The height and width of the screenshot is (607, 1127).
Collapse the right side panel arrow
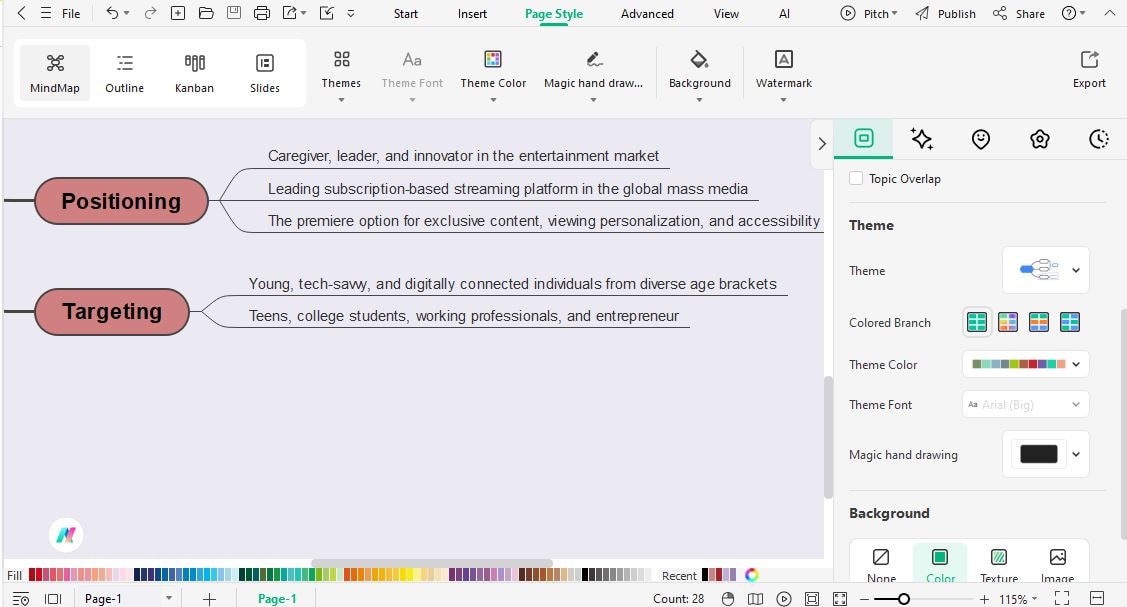tap(822, 144)
